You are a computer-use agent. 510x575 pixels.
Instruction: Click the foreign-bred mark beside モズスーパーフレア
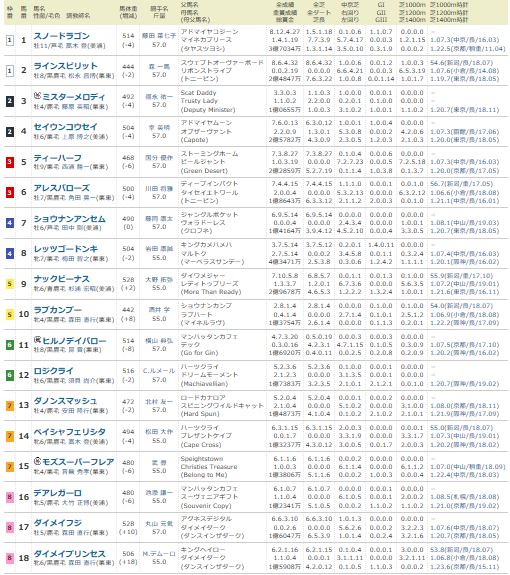[37, 461]
